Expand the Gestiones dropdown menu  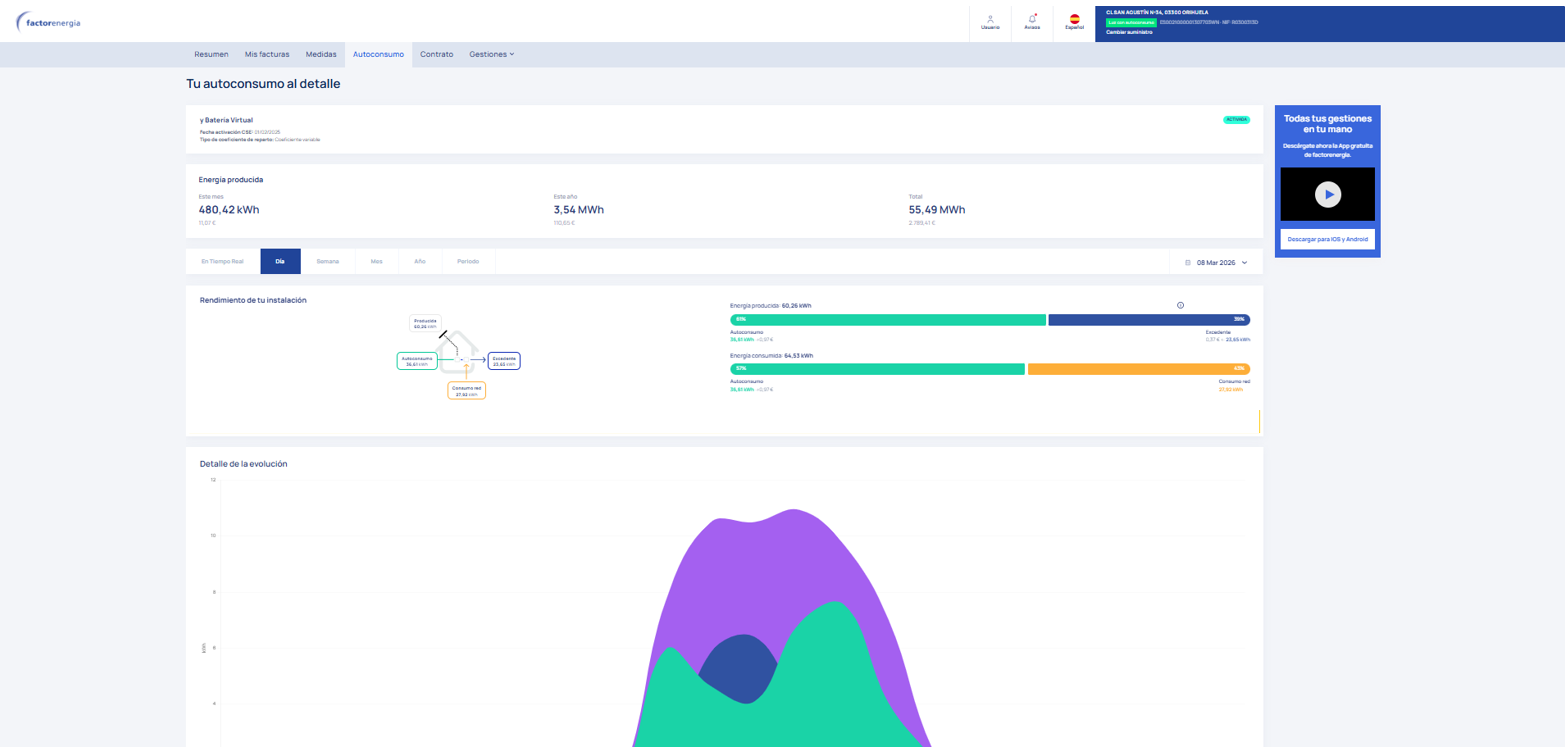(491, 54)
